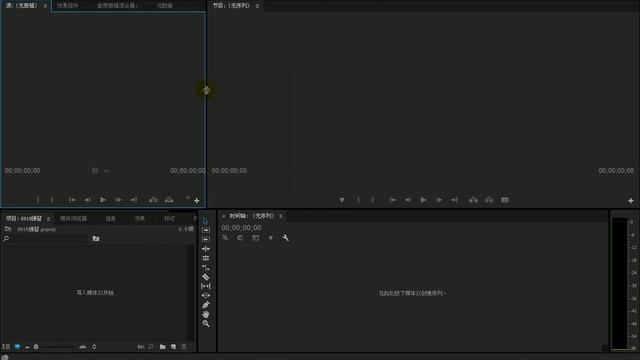Adjust the Project panel thumbnail zoom slider
Viewport: 640px width, 360px height.
tap(55, 347)
